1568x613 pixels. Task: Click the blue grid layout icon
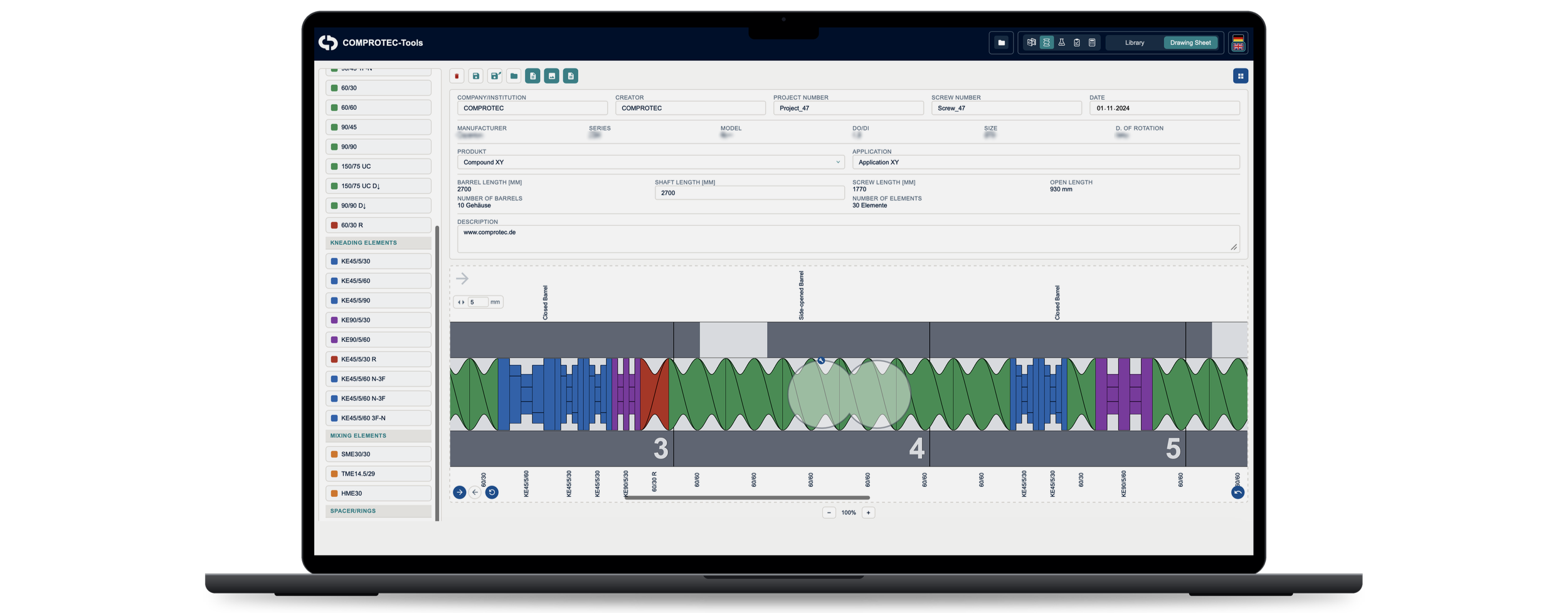1240,76
